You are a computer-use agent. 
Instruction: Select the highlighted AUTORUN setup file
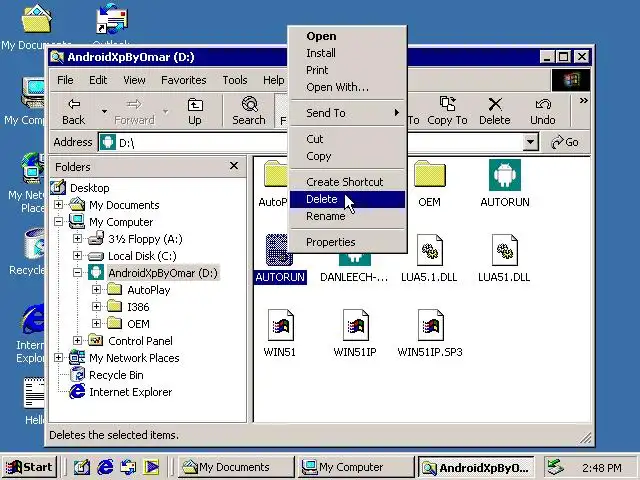point(280,259)
